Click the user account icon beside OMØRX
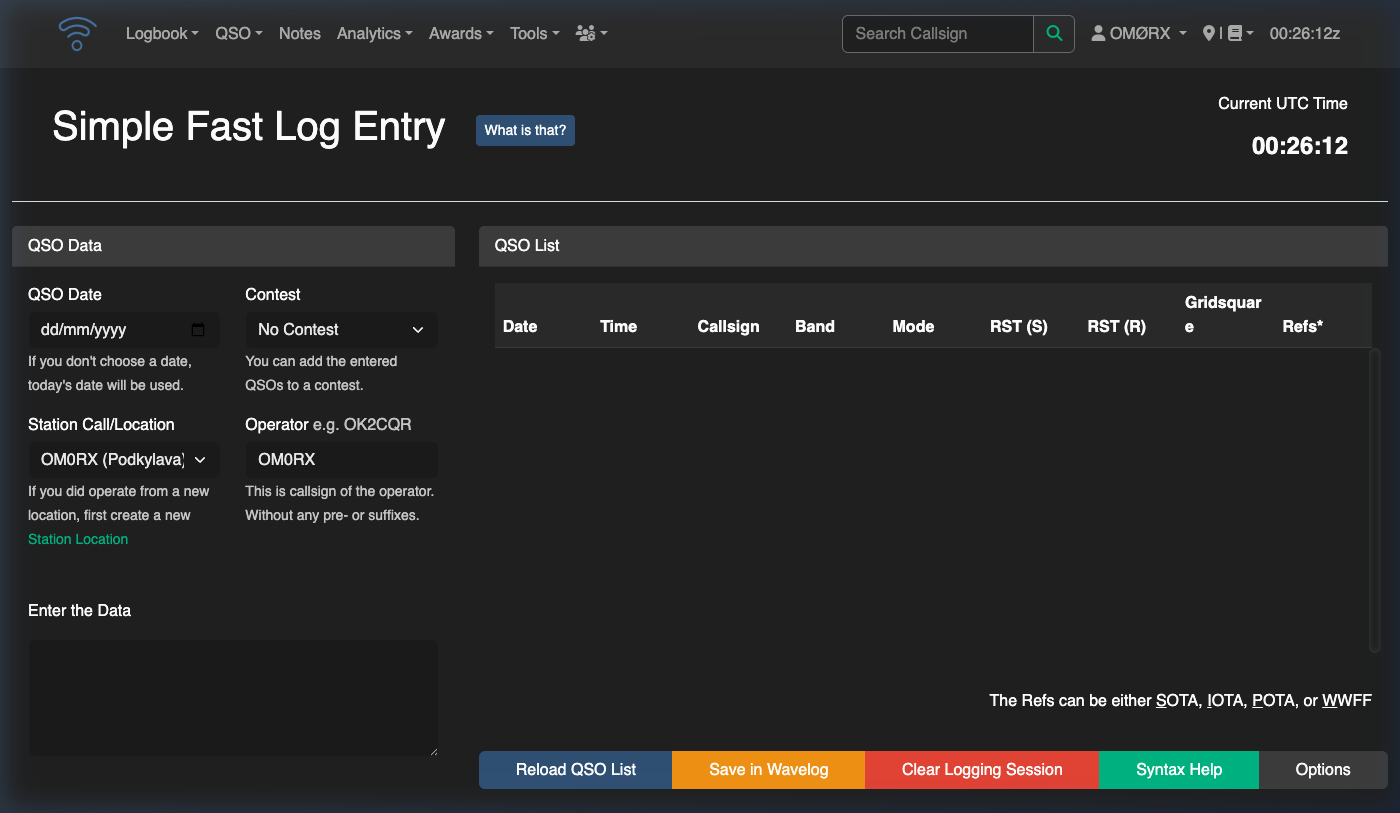The image size is (1400, 813). pos(1099,33)
